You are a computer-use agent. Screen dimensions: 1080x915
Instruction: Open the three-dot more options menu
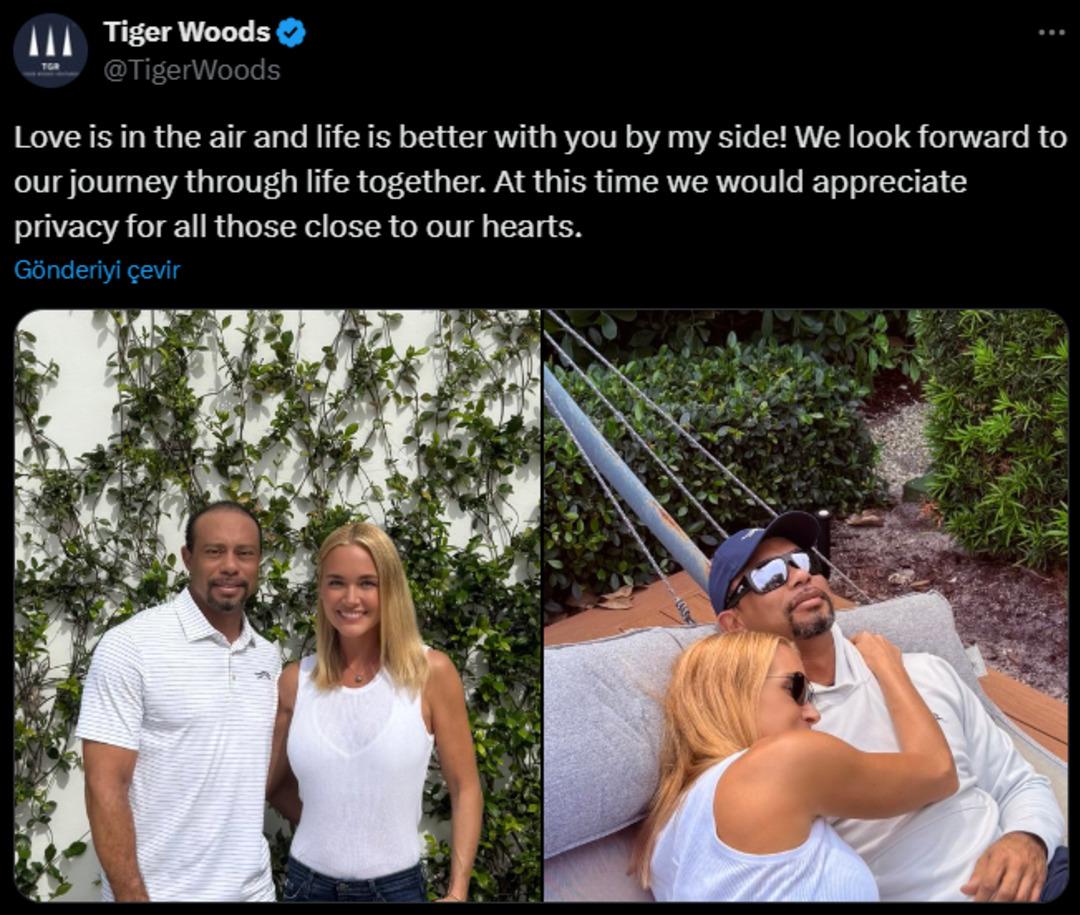pyautogui.click(x=1052, y=32)
